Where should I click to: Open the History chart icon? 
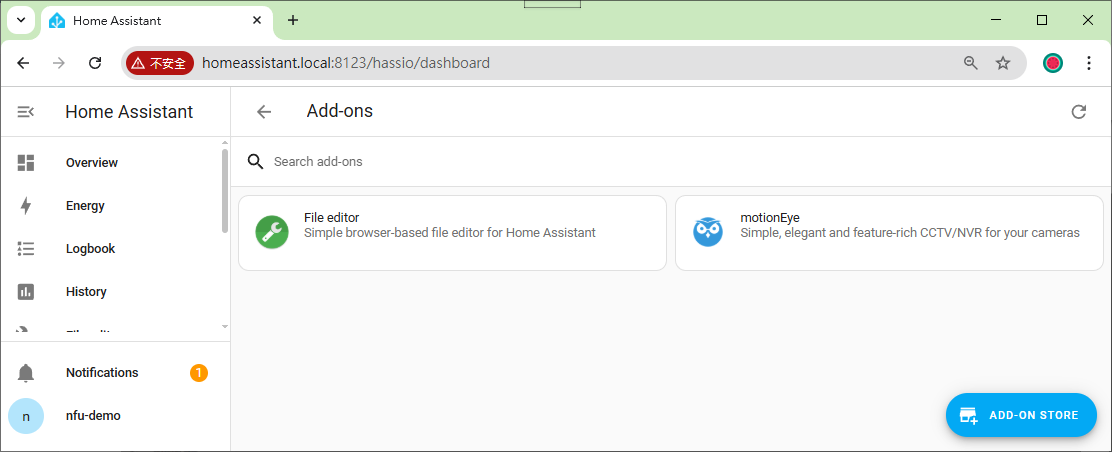coord(26,292)
